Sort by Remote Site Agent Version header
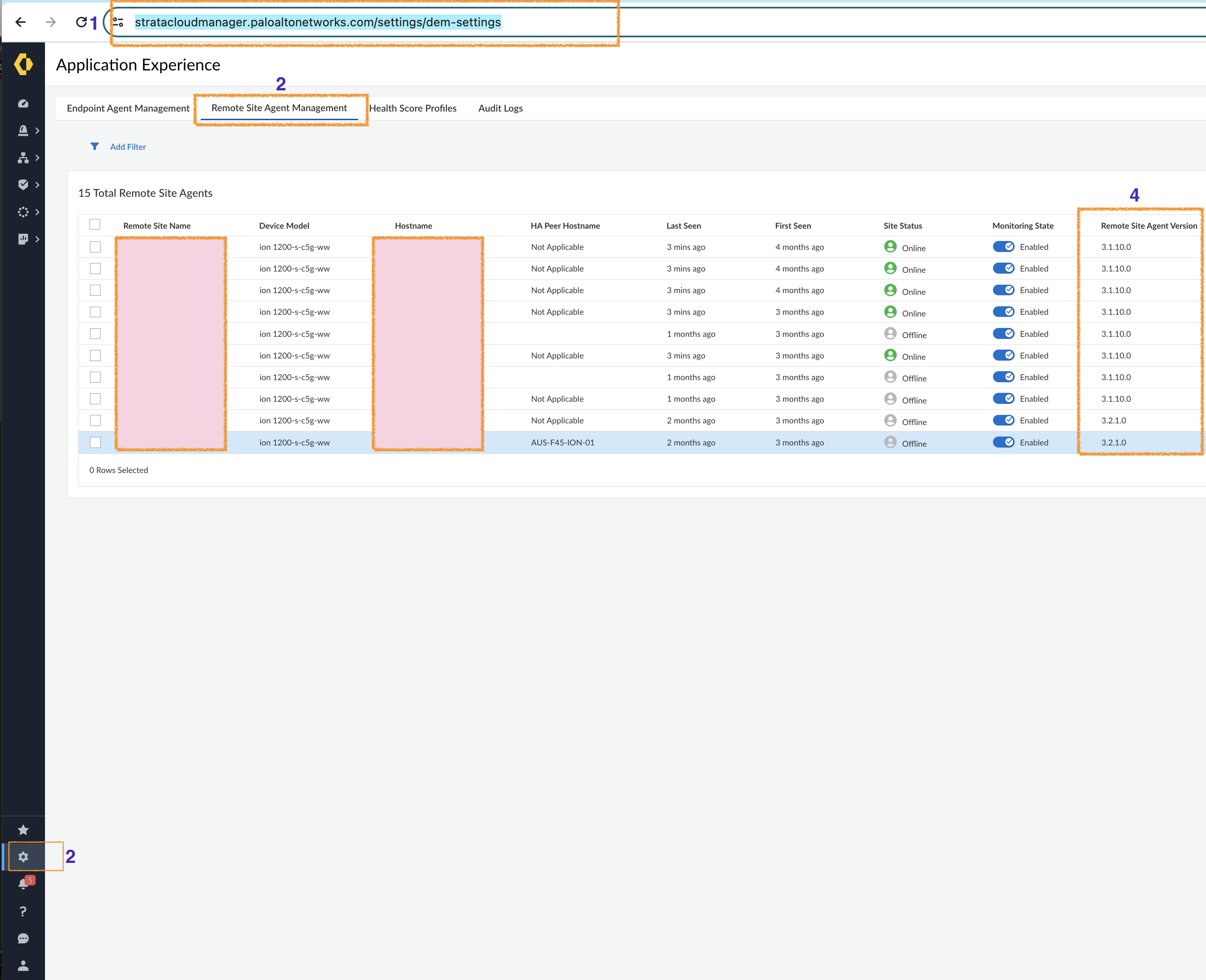 click(1148, 226)
